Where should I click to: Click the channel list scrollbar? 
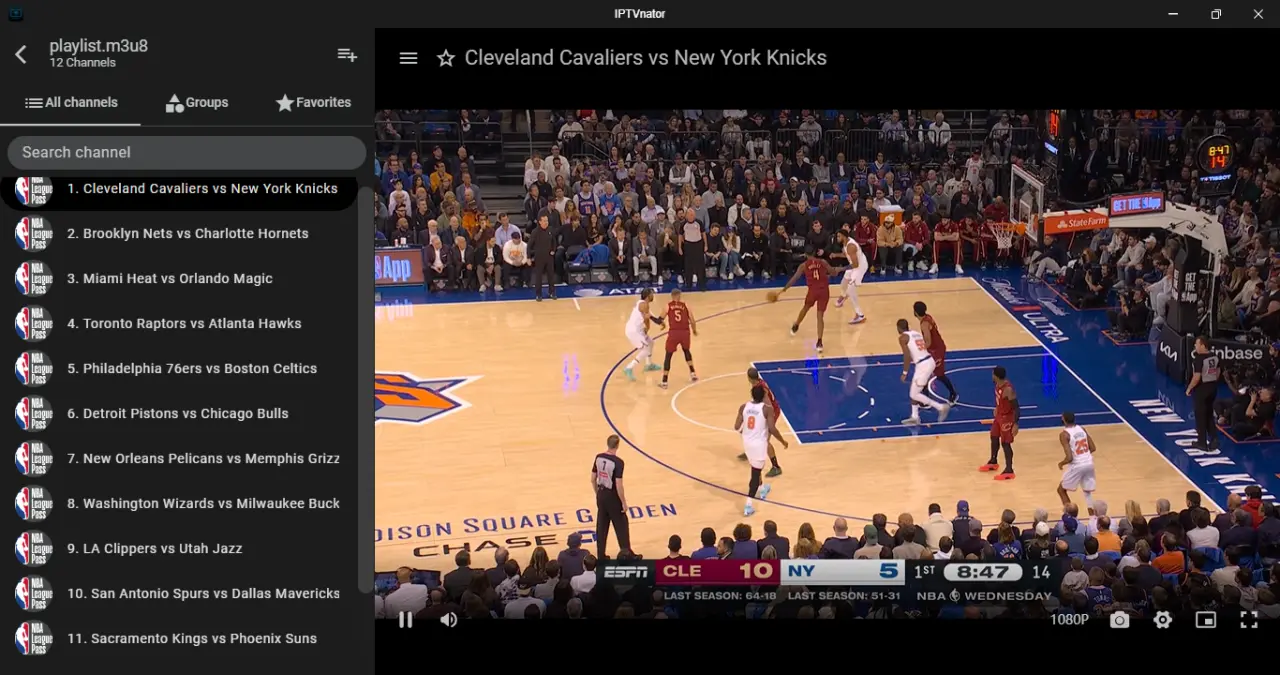click(365, 390)
